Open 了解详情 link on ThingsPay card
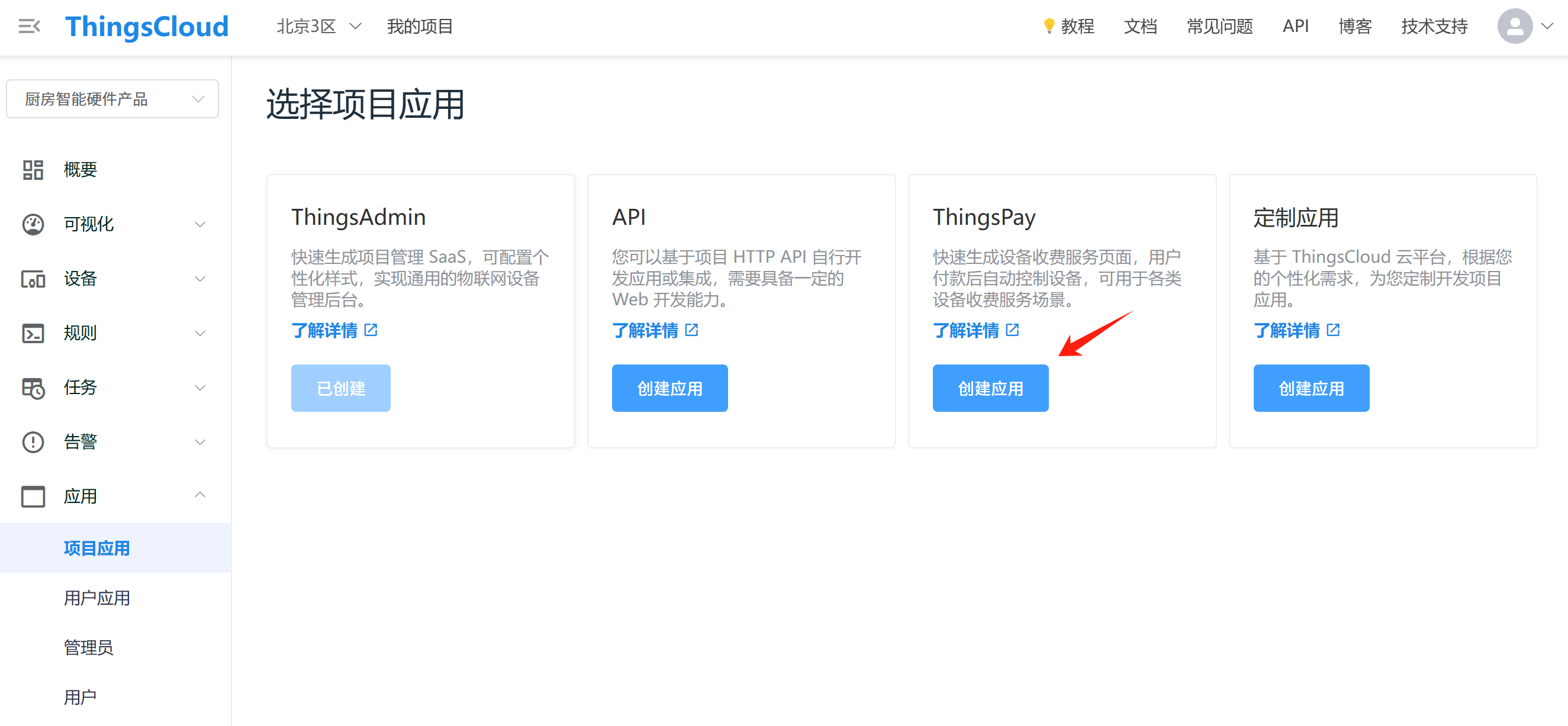 (x=966, y=330)
